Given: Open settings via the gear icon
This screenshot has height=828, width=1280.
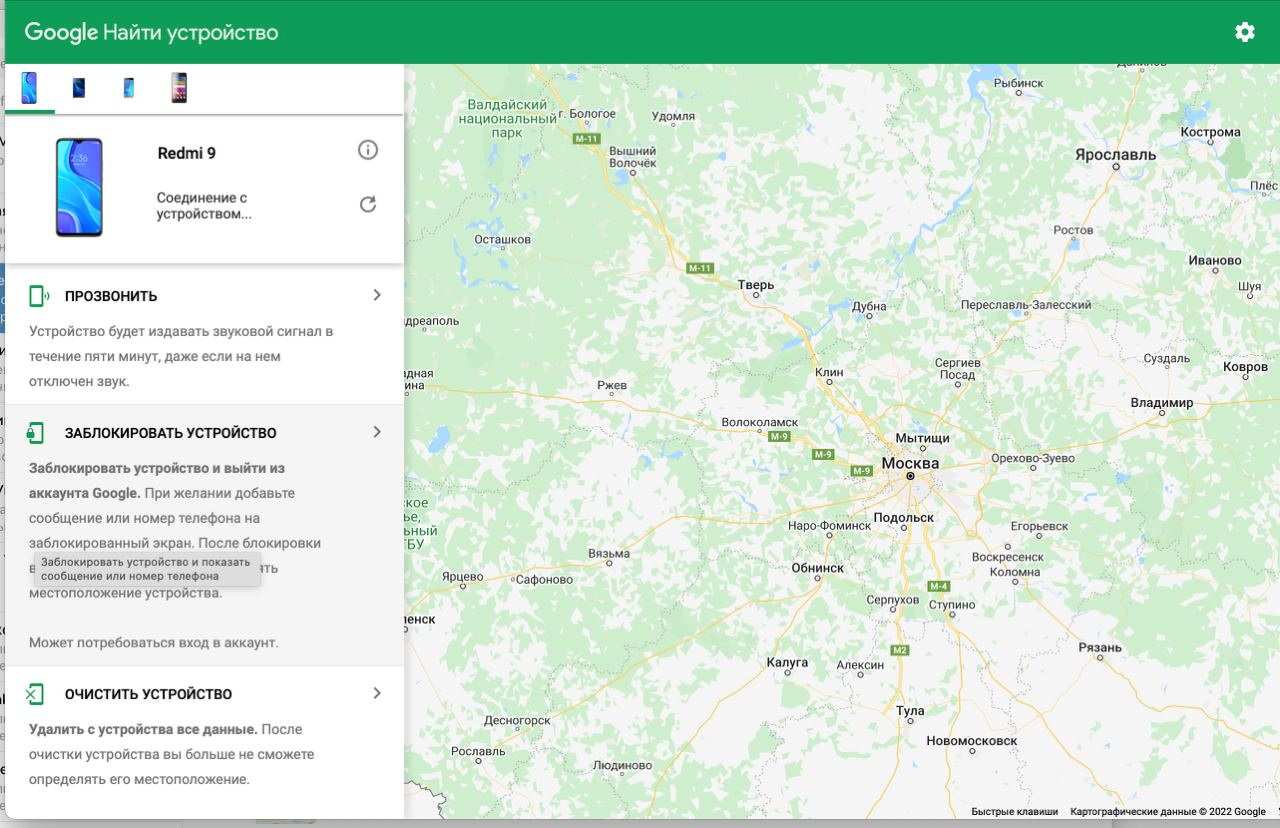Looking at the screenshot, I should [x=1244, y=32].
